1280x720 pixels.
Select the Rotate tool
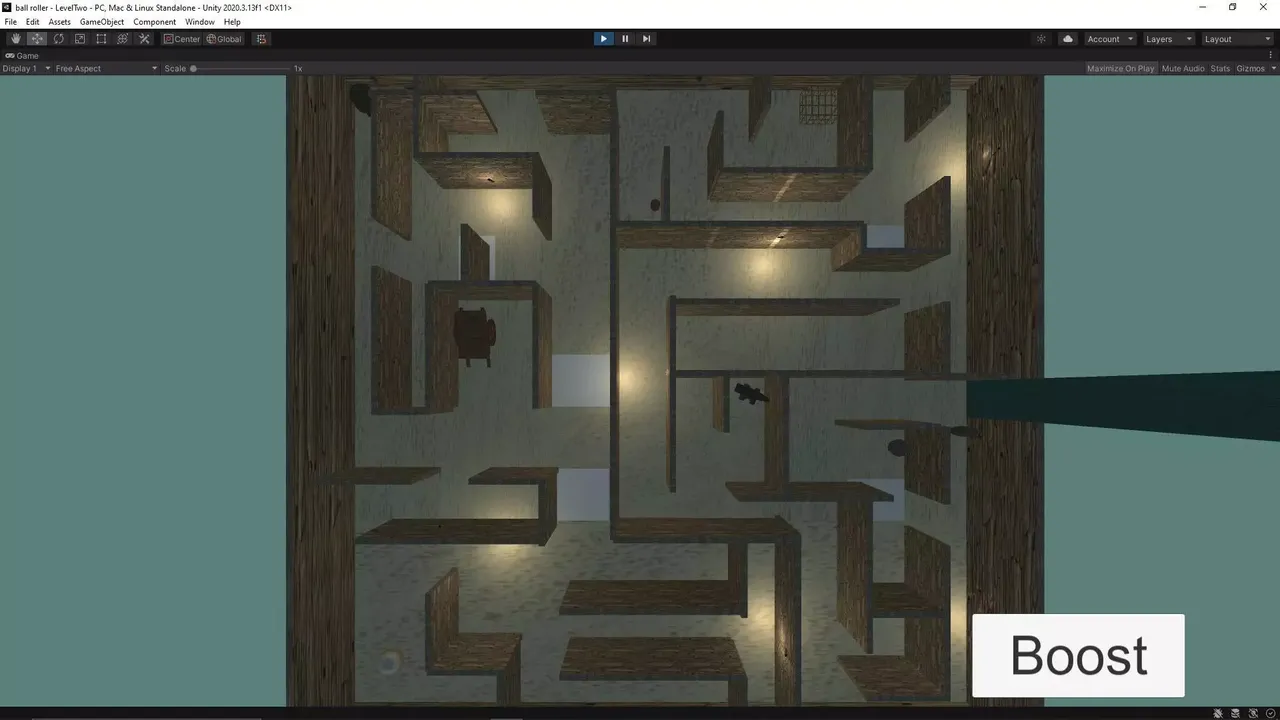[x=58, y=39]
